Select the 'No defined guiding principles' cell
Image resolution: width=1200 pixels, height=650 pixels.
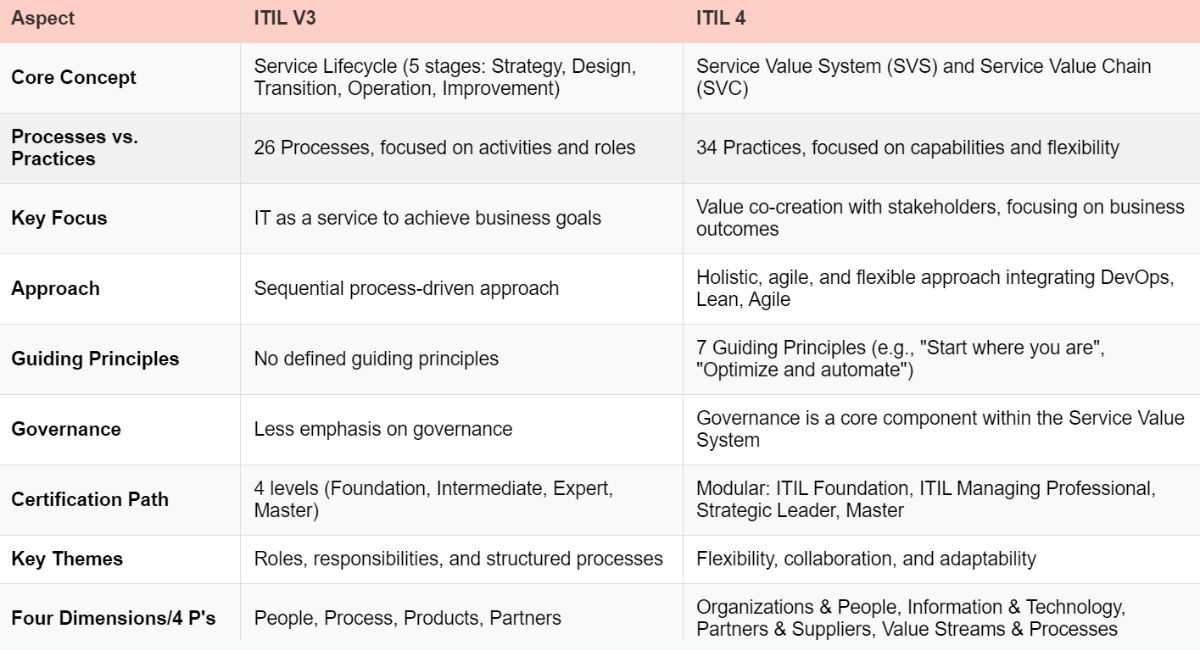coord(376,359)
